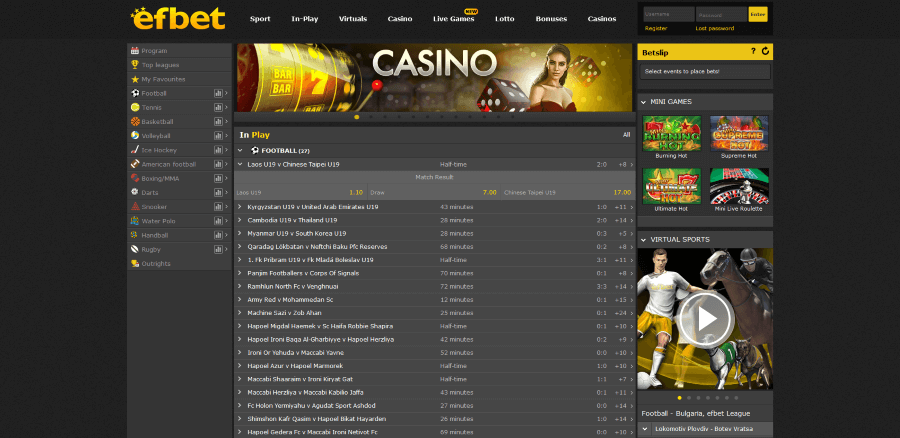Expand Cambodia U19 v Thailand U19 match

tap(240, 220)
